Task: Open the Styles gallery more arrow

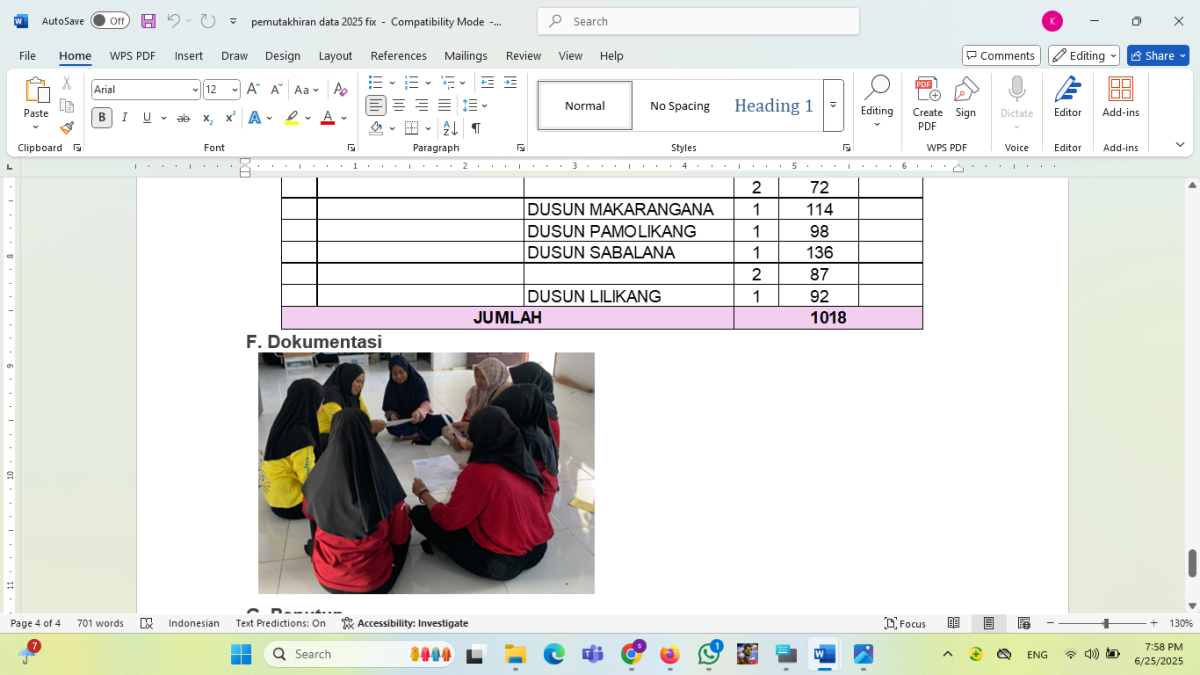Action: pyautogui.click(x=833, y=105)
